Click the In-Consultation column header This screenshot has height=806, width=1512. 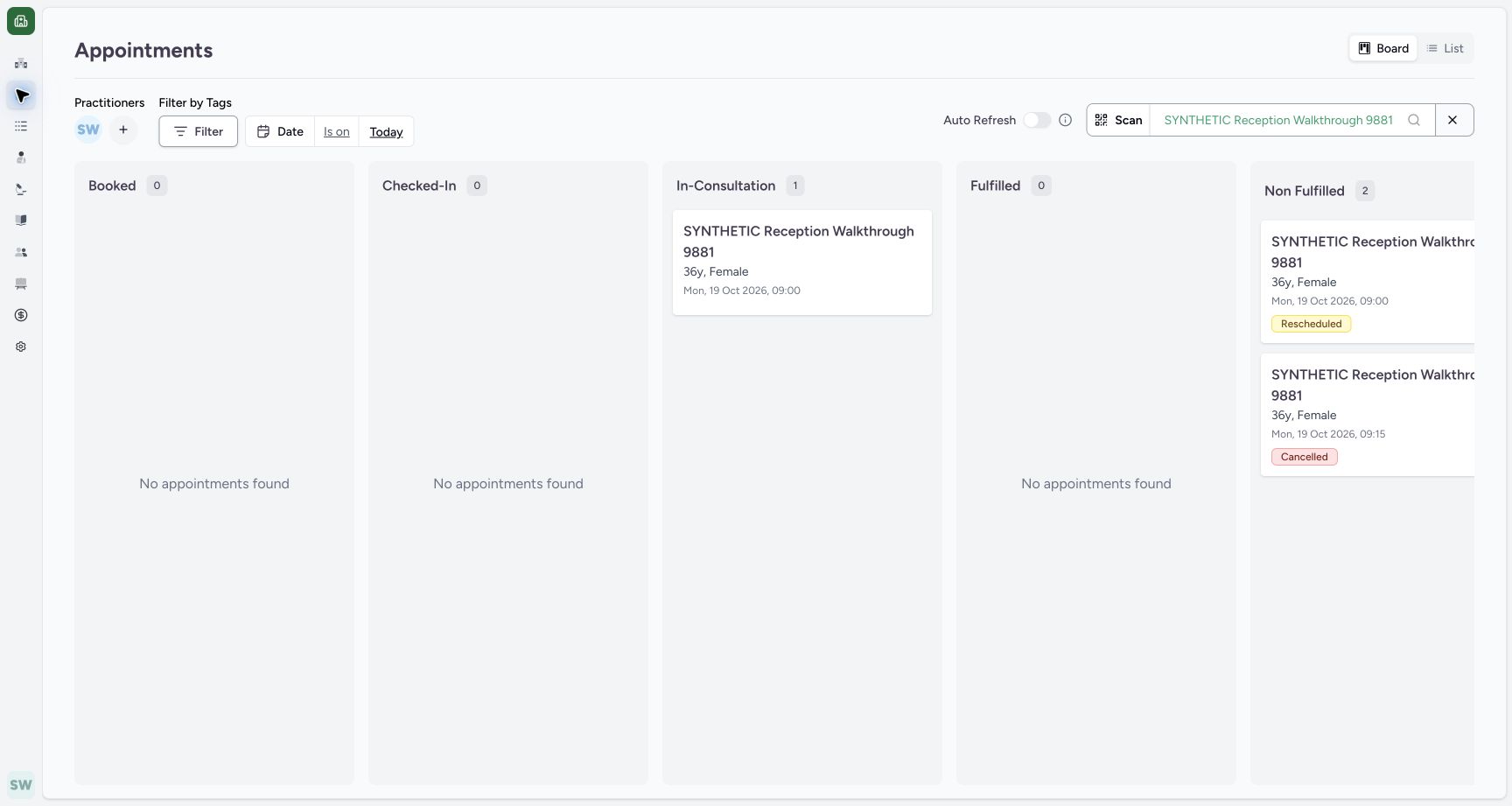click(725, 186)
